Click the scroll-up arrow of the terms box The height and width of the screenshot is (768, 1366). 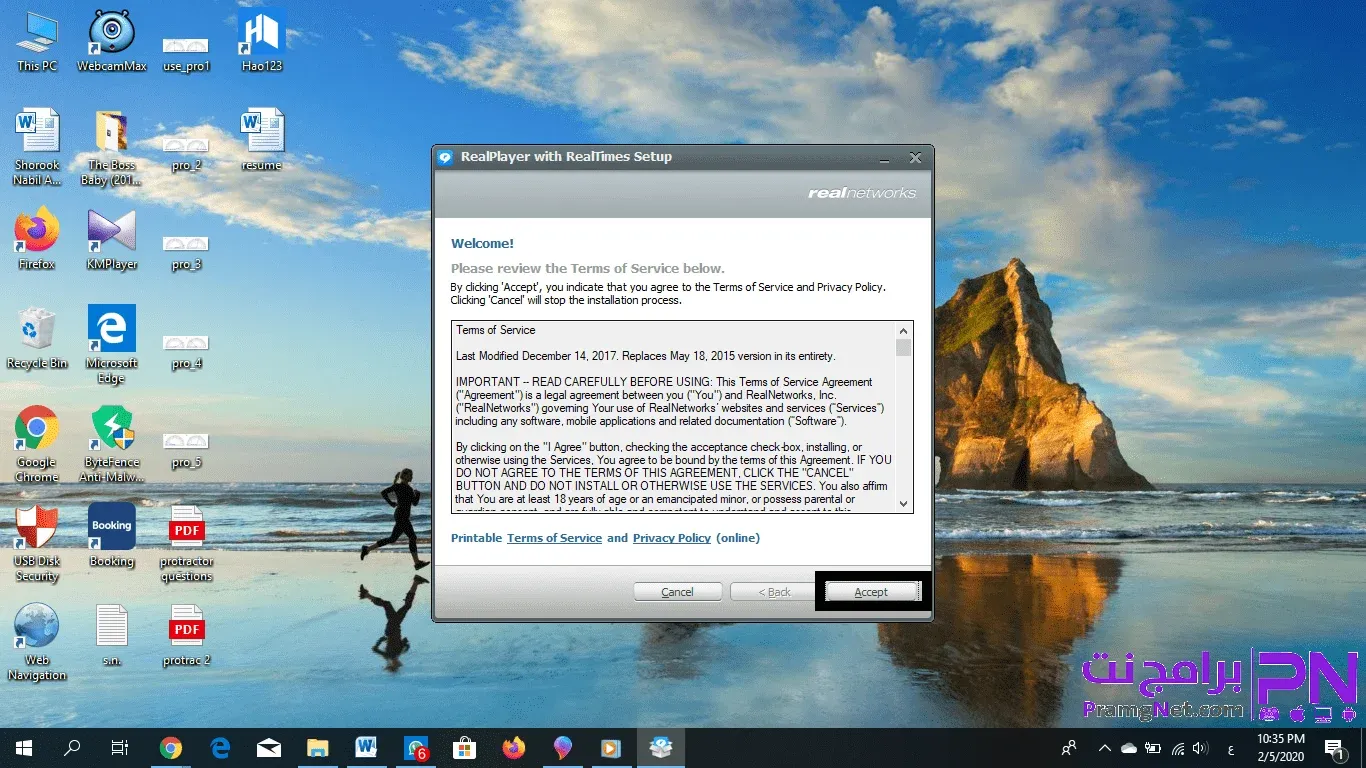(x=904, y=331)
